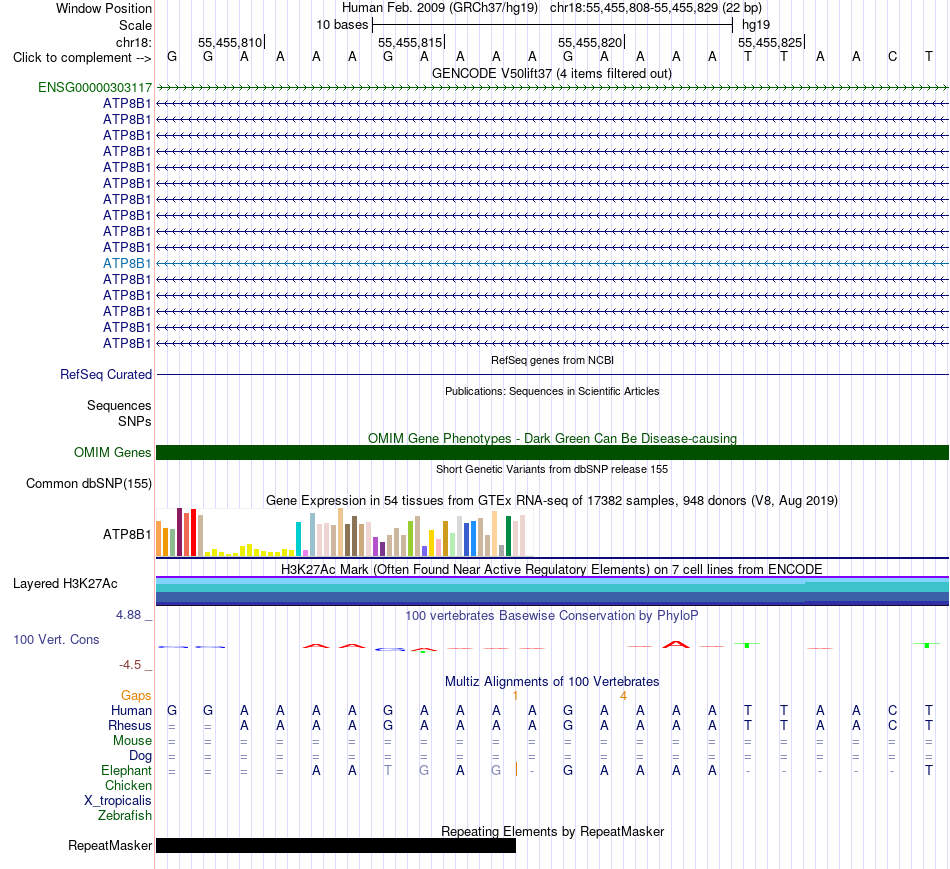The width and height of the screenshot is (950, 869).
Task: Select the black RepeatMasker element block
Action: pyautogui.click(x=336, y=845)
